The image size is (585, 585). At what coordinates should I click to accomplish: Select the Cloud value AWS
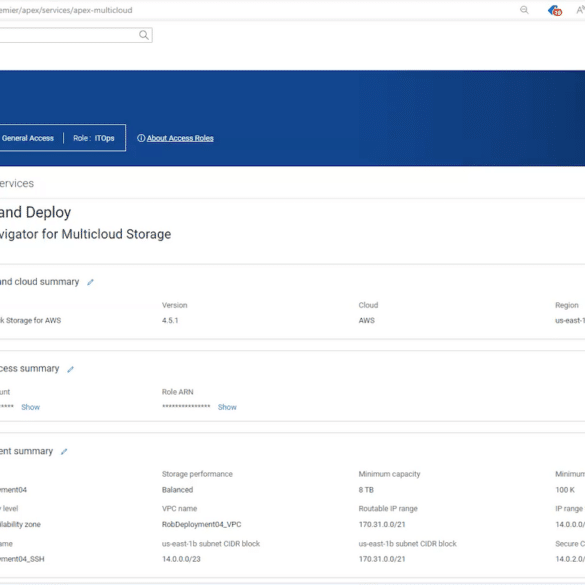[x=367, y=320]
